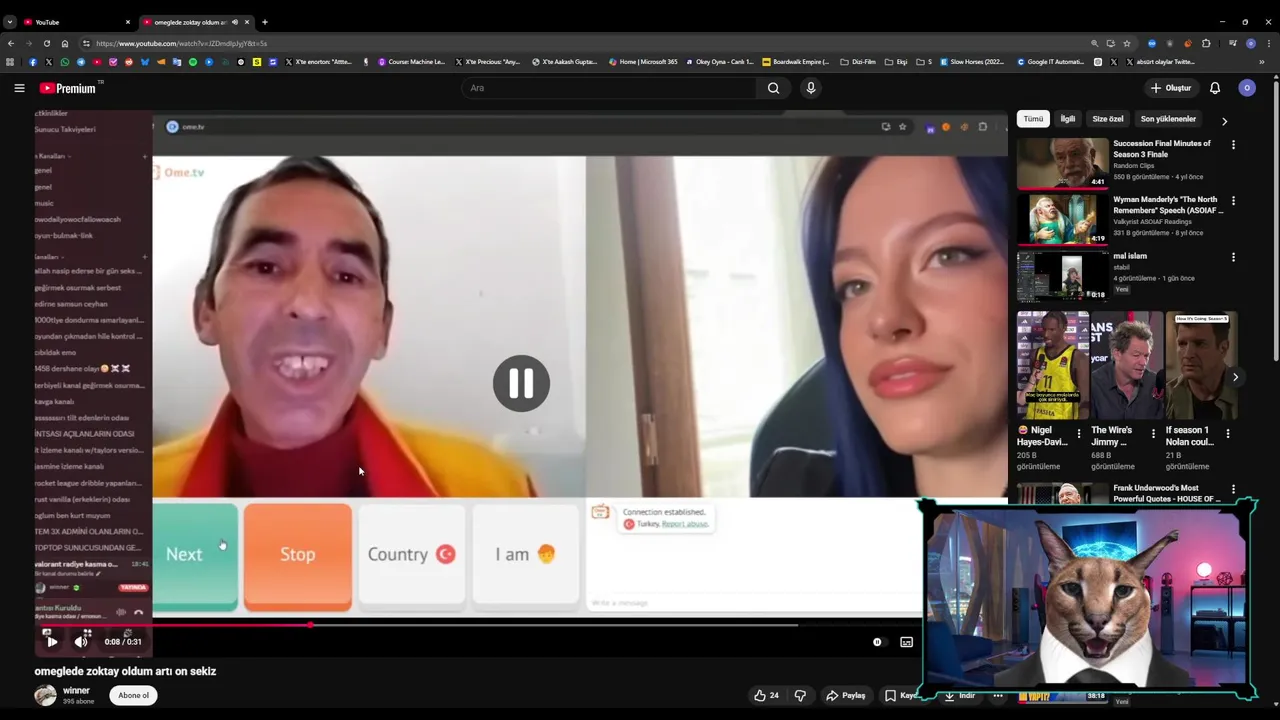Bookmark this page with the star

1127,43
